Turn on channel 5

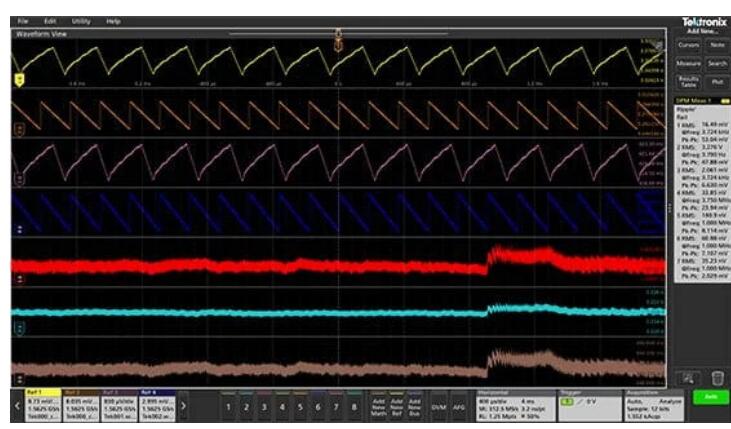300,407
